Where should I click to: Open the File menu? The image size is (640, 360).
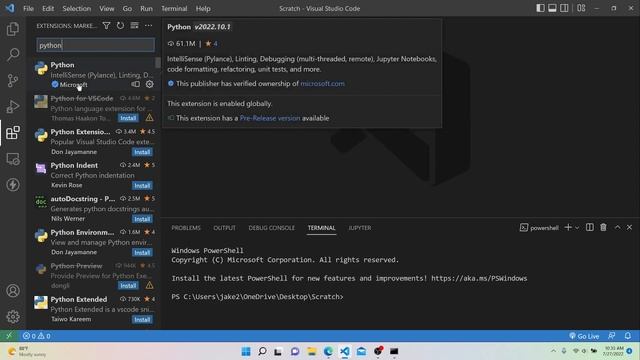[28, 9]
